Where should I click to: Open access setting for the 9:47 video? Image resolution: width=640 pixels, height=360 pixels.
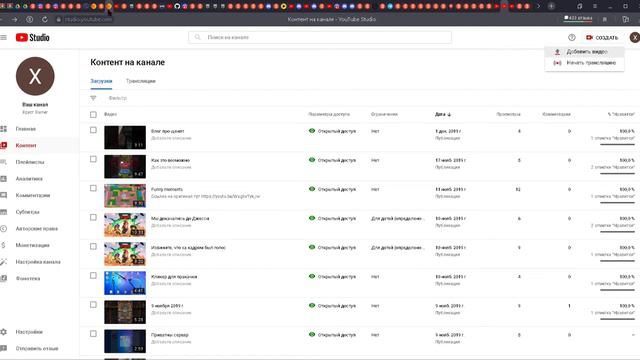[332, 160]
